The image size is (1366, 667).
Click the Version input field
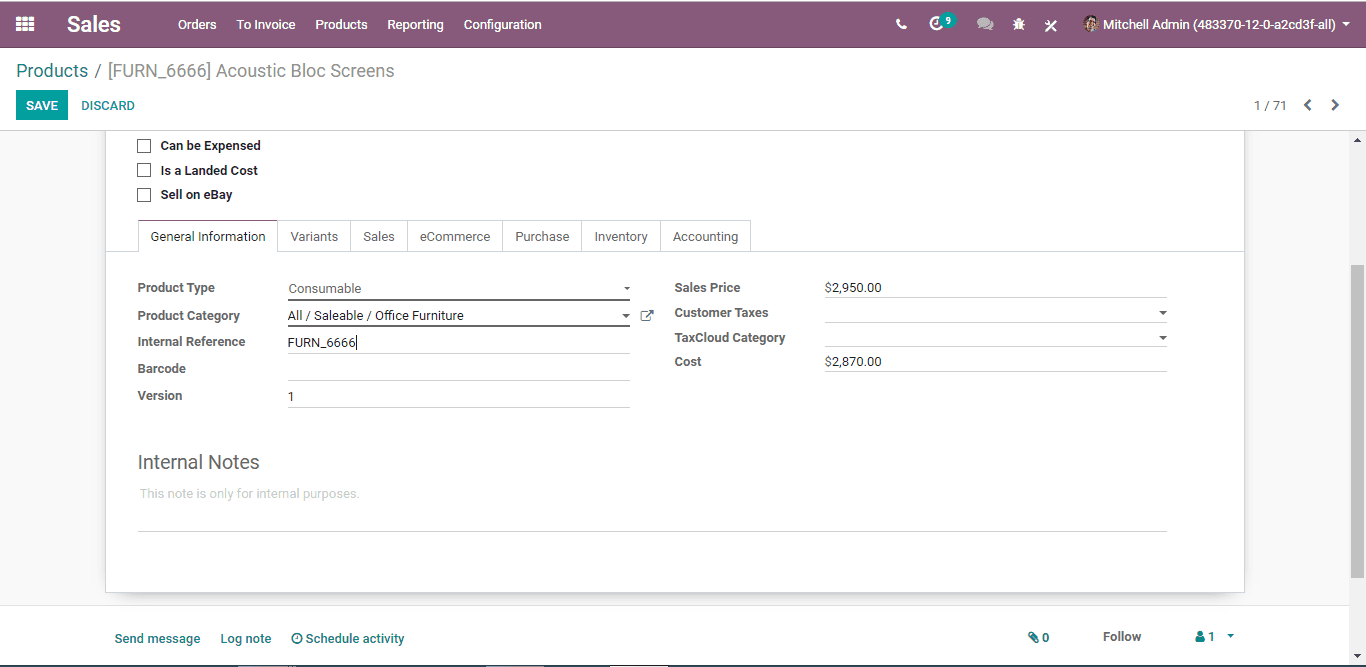click(x=459, y=396)
